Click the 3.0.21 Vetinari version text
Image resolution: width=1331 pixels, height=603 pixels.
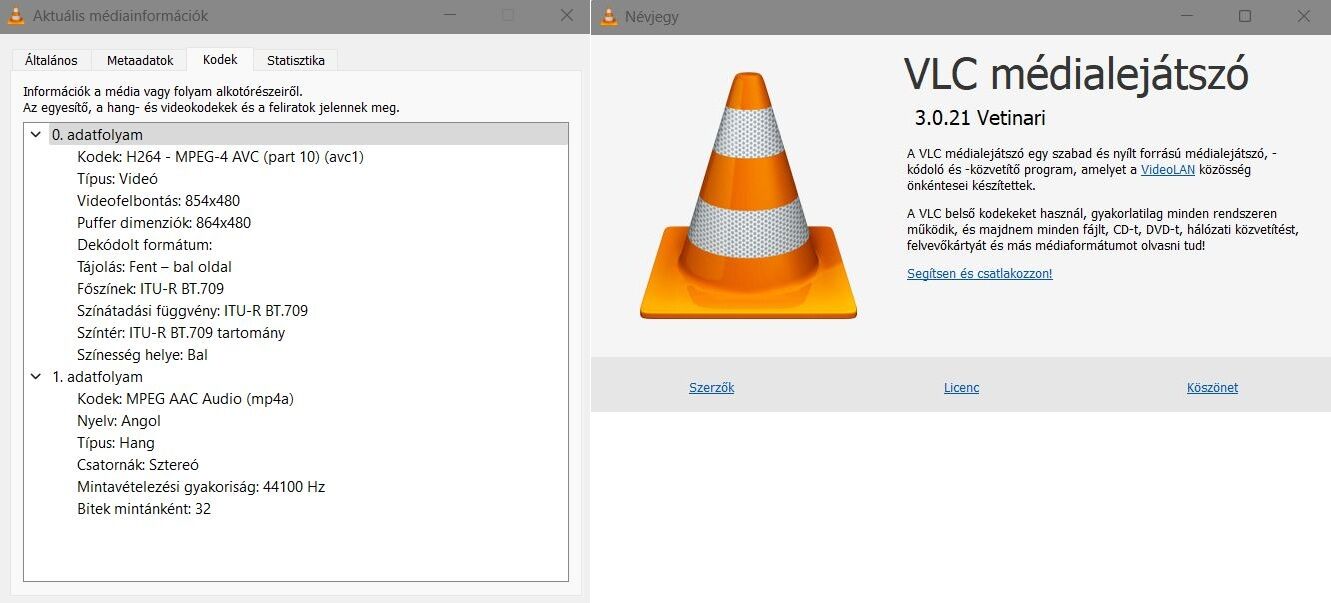click(x=980, y=118)
